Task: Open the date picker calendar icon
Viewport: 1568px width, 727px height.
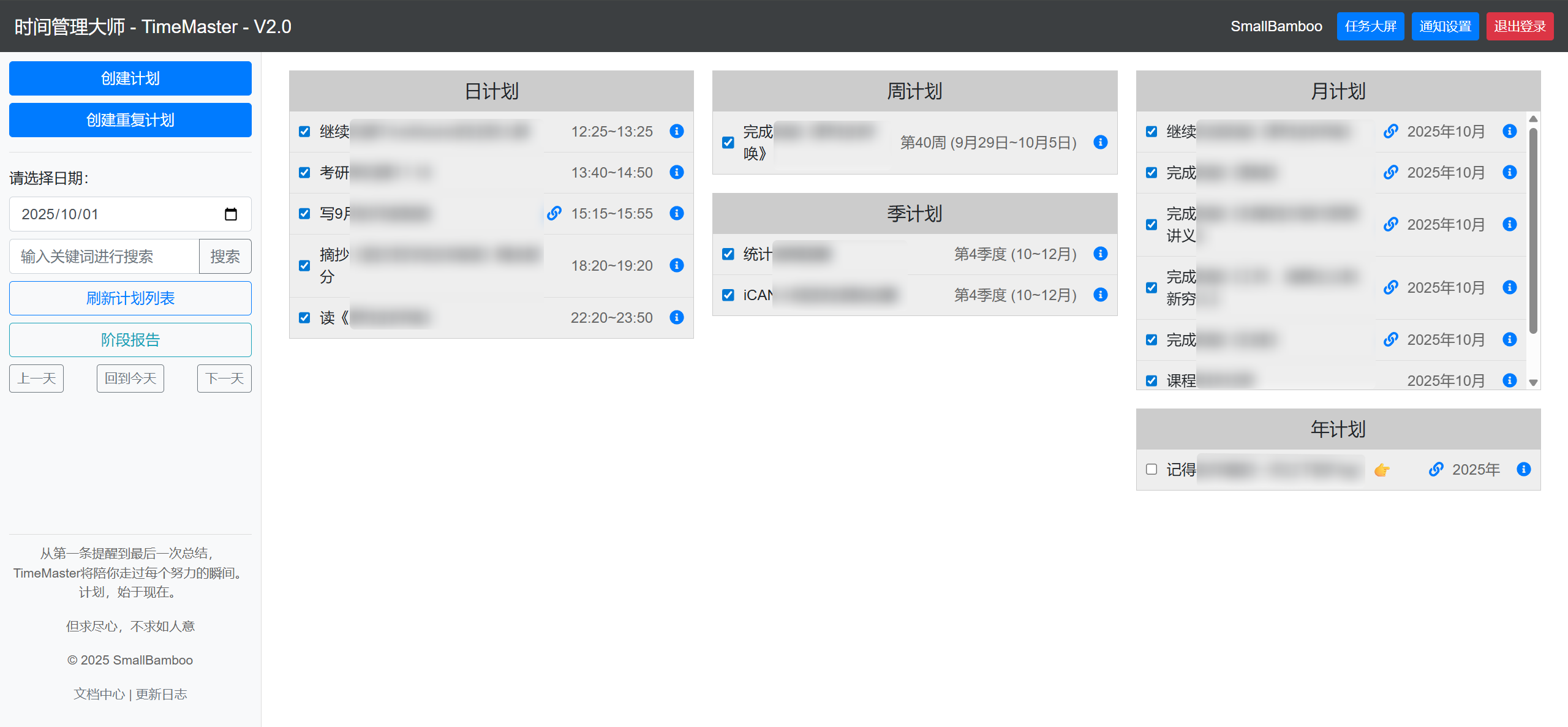Action: coord(231,214)
